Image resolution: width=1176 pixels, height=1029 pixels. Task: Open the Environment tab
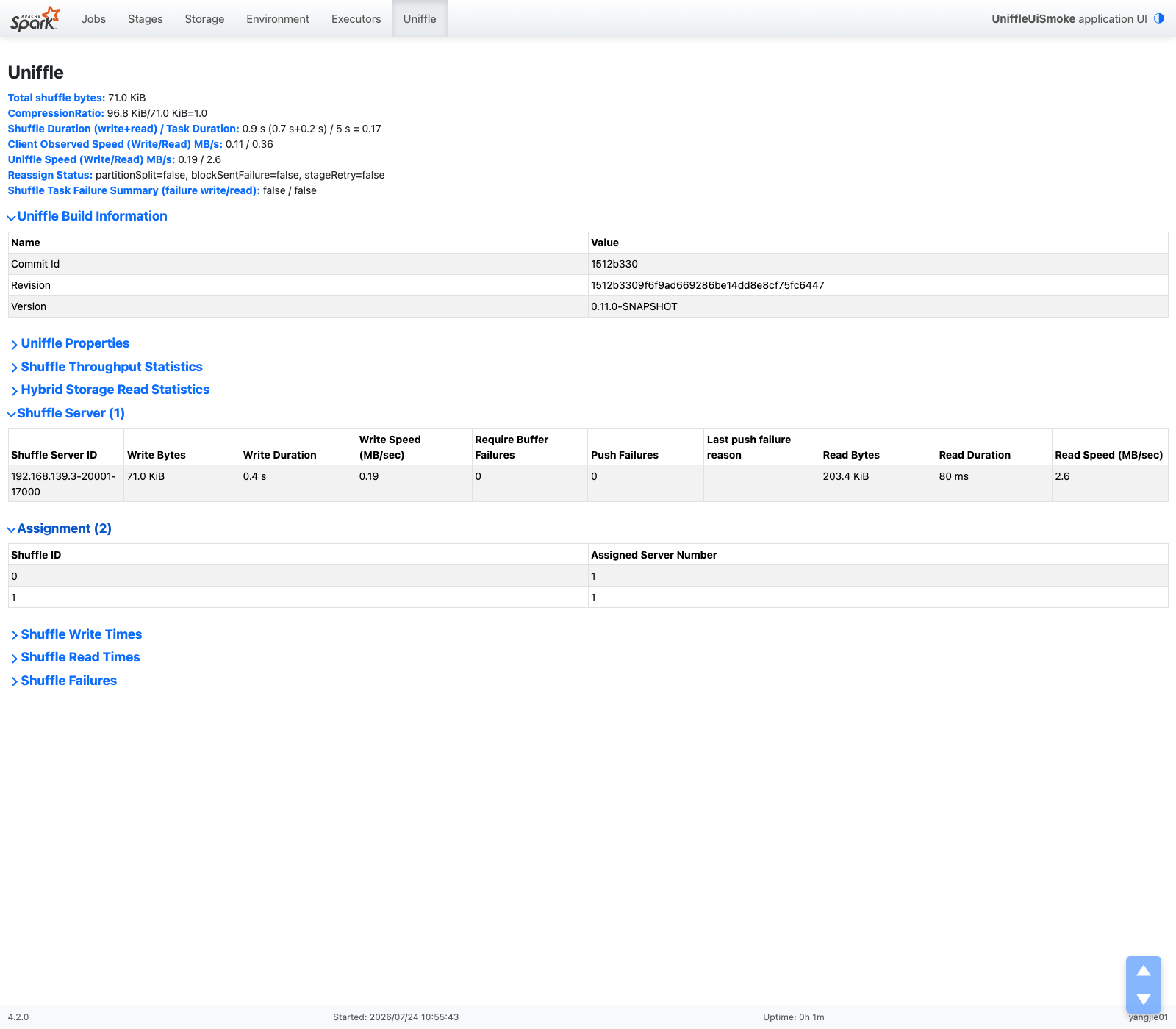(x=278, y=18)
